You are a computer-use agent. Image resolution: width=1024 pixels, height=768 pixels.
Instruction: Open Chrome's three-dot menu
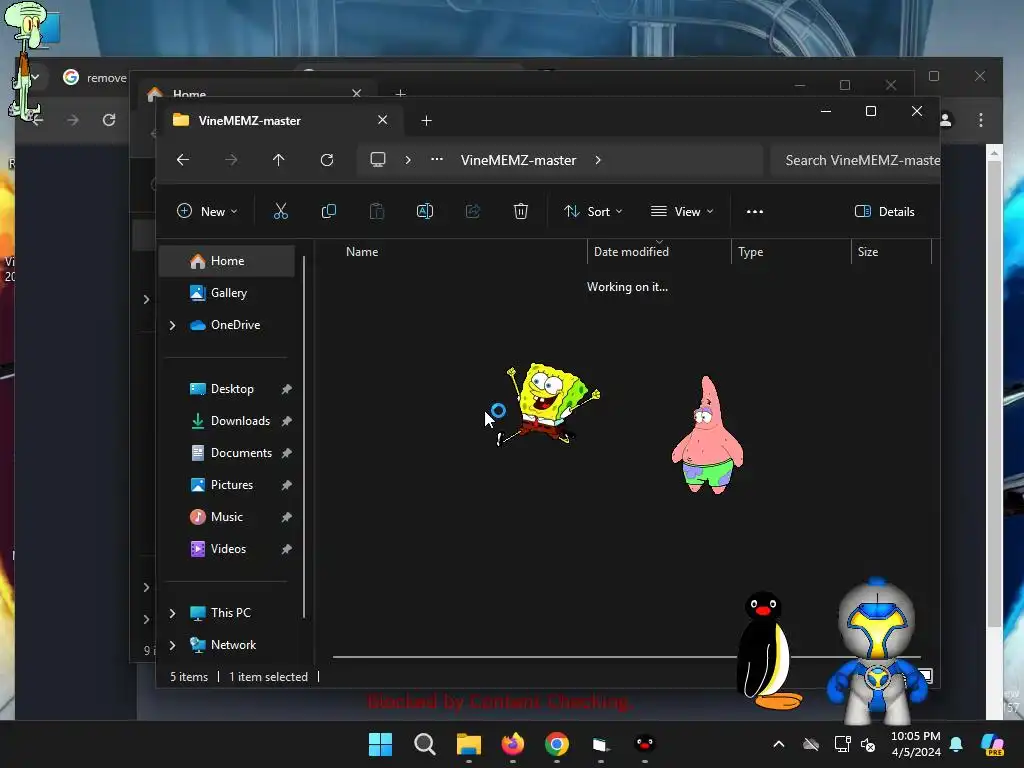tap(980, 120)
